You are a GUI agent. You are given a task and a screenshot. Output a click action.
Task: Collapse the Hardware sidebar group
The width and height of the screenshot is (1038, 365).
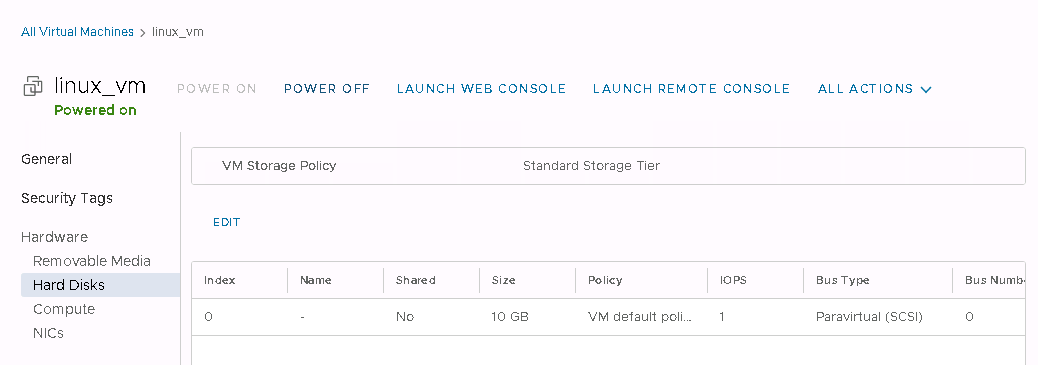[x=54, y=237]
